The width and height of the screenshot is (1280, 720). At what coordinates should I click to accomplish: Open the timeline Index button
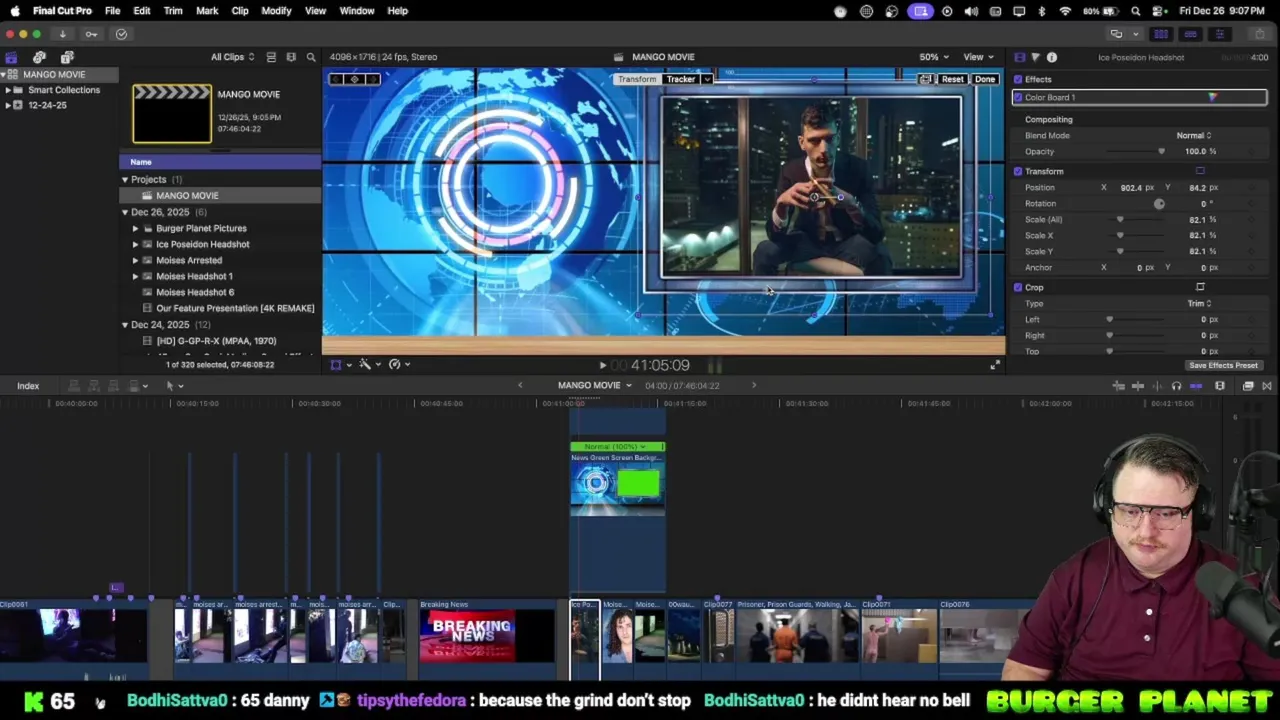pos(28,386)
